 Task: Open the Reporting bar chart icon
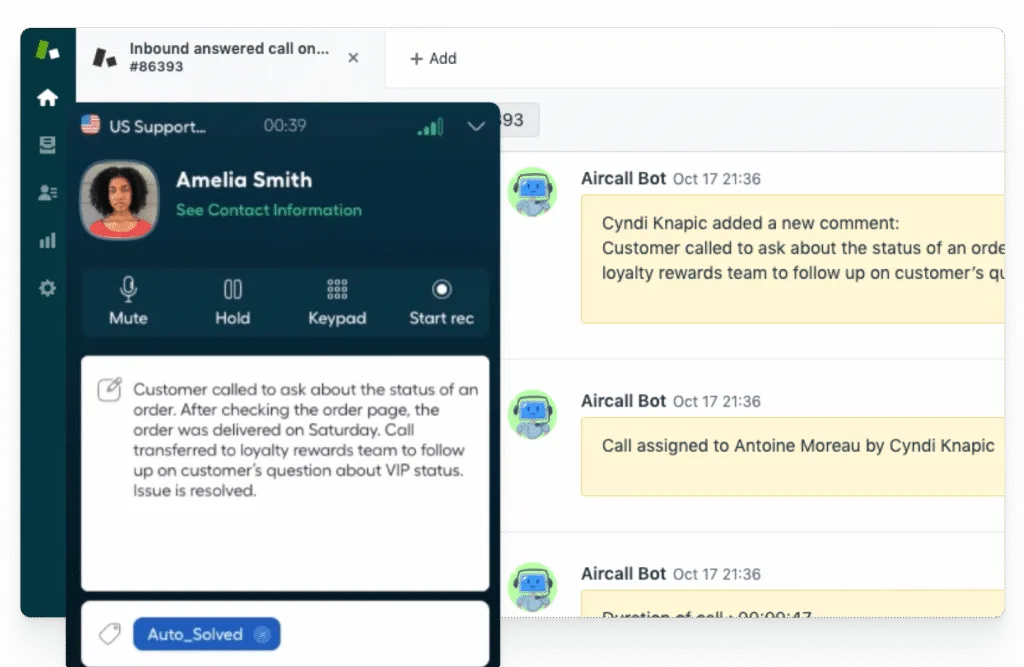[x=47, y=240]
